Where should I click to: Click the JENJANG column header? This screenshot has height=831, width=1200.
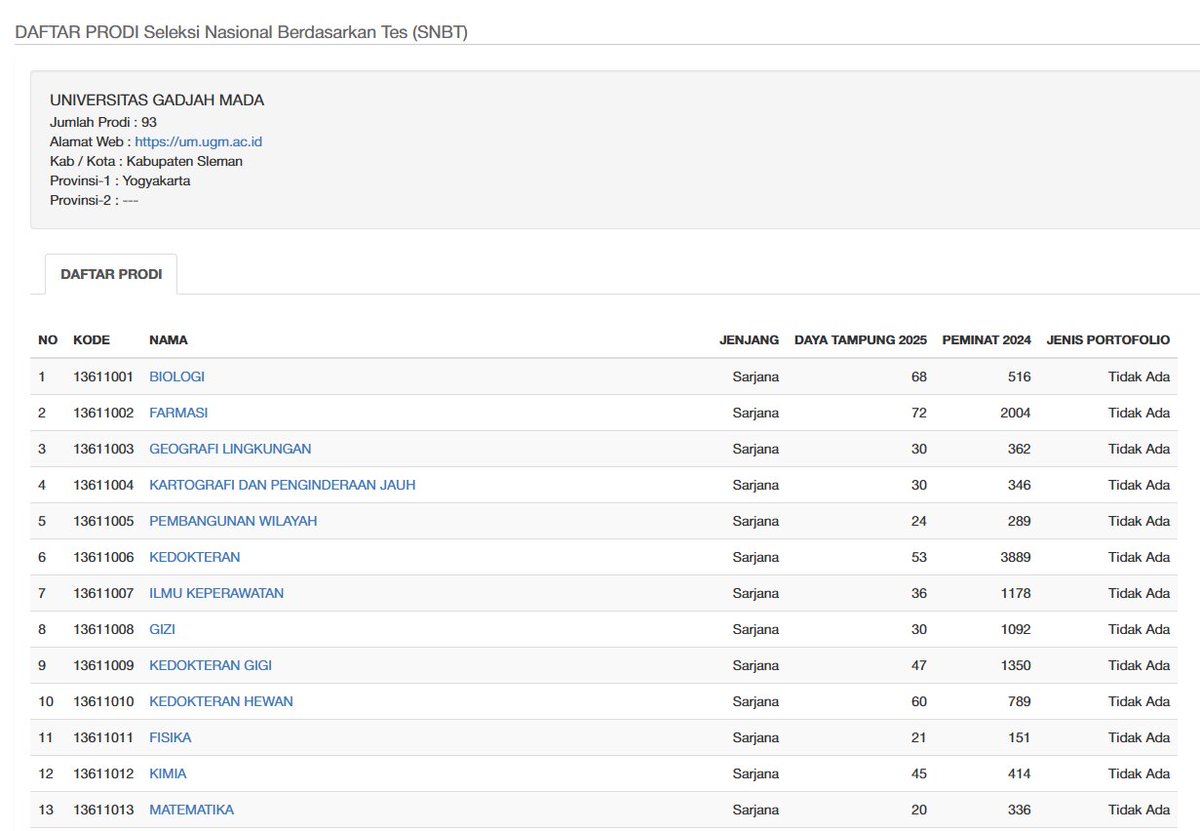point(749,340)
